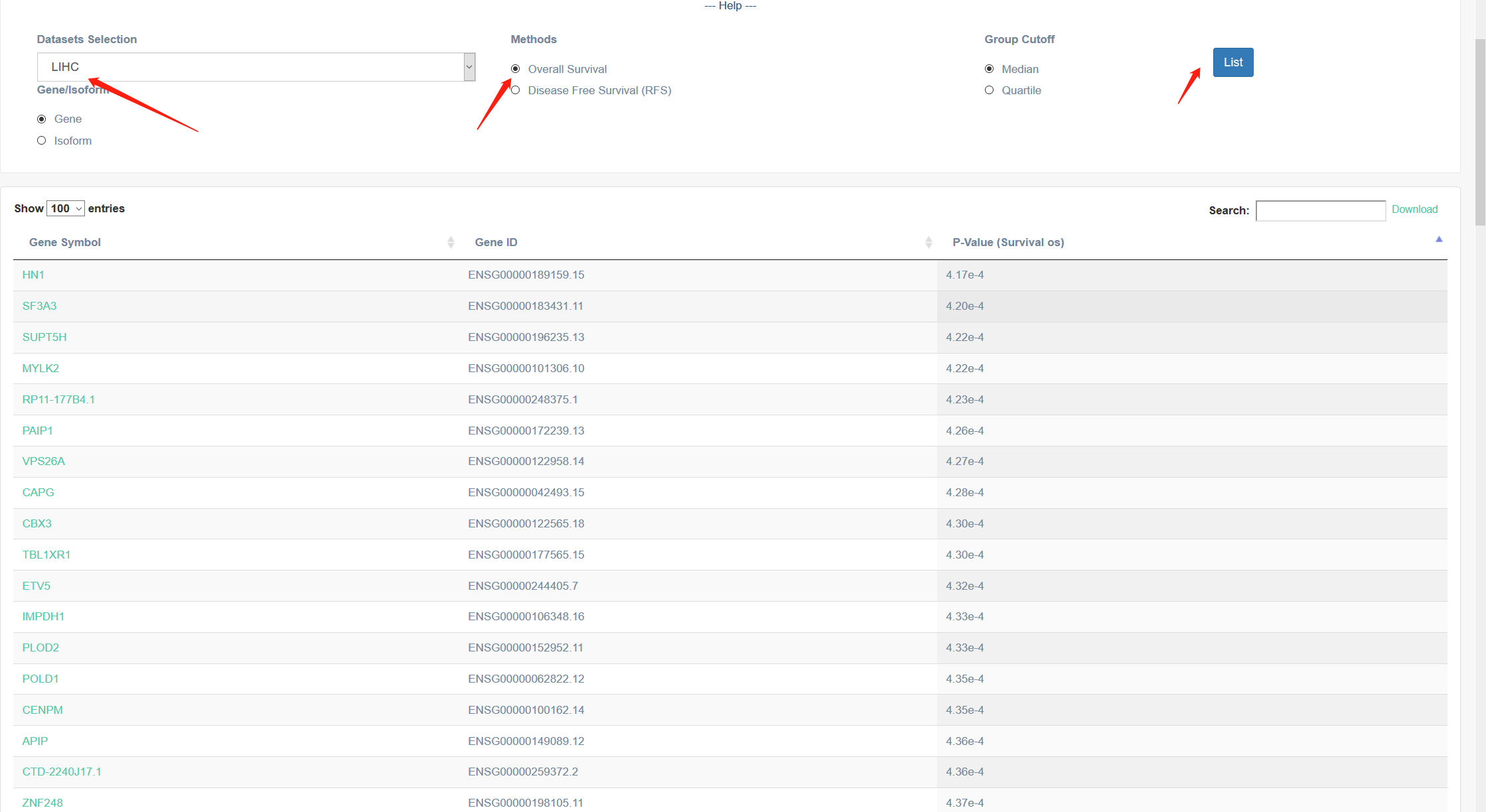Viewport: 1486px width, 812px height.
Task: Open the Show entries count dropdown
Action: click(x=66, y=208)
